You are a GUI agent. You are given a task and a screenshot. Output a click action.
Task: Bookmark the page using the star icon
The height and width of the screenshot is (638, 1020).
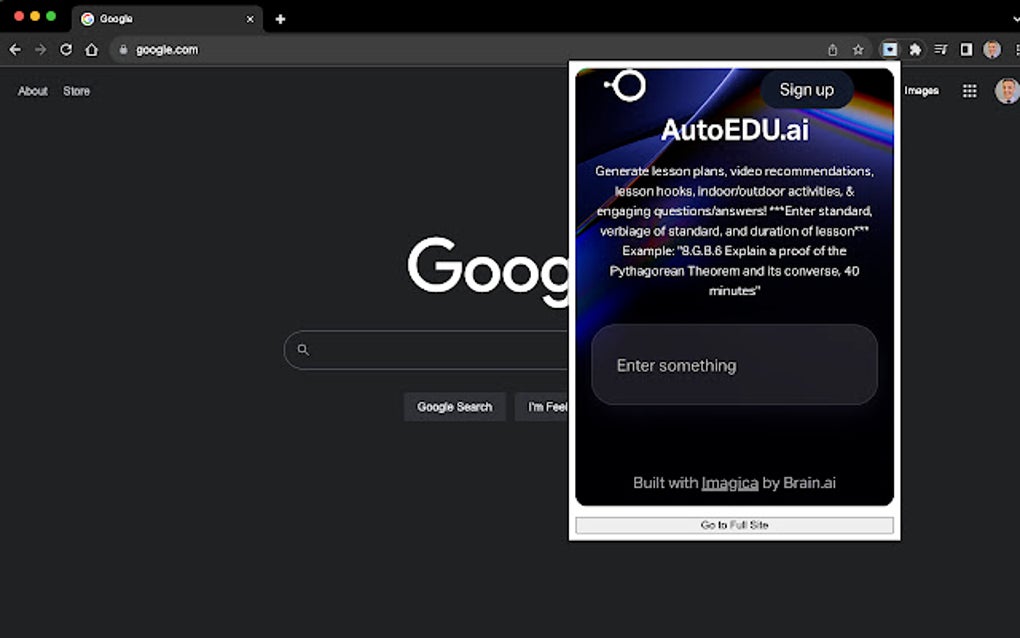point(858,49)
